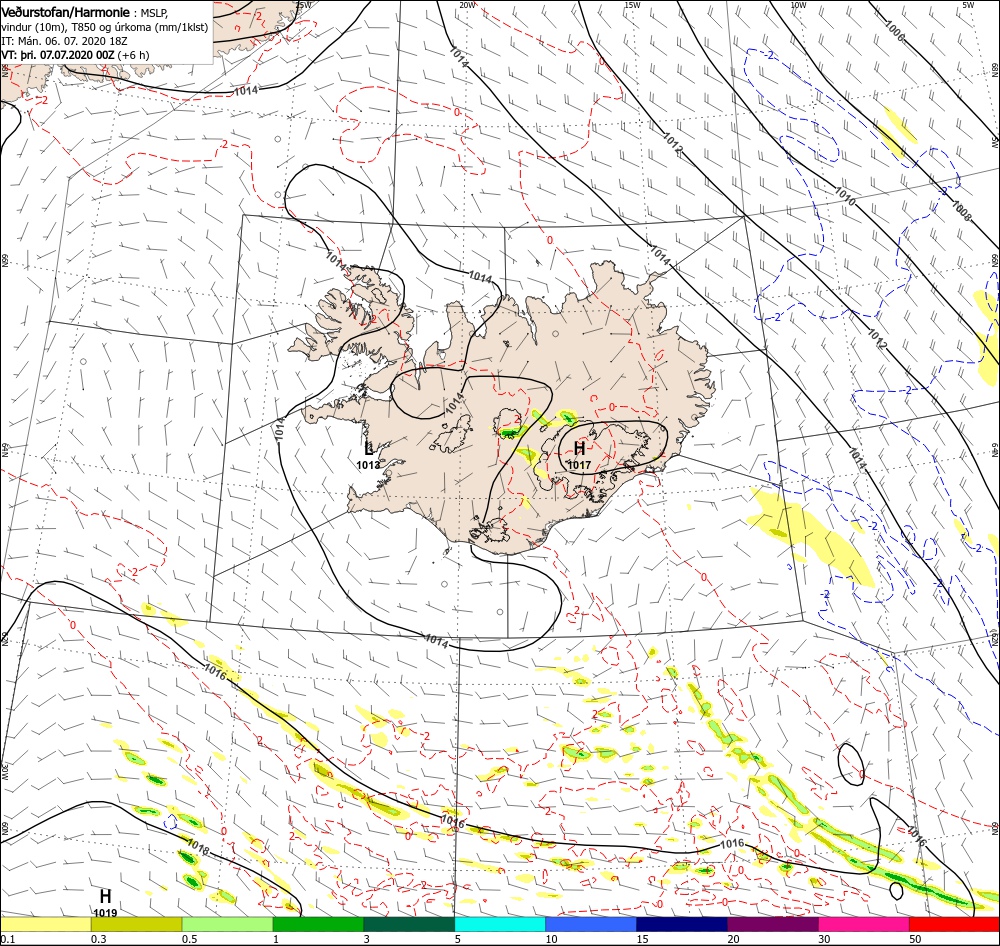Select the "VT: þri. 07.07.2020 00Z" valid time
This screenshot has height=946, width=1000.
click(58, 55)
